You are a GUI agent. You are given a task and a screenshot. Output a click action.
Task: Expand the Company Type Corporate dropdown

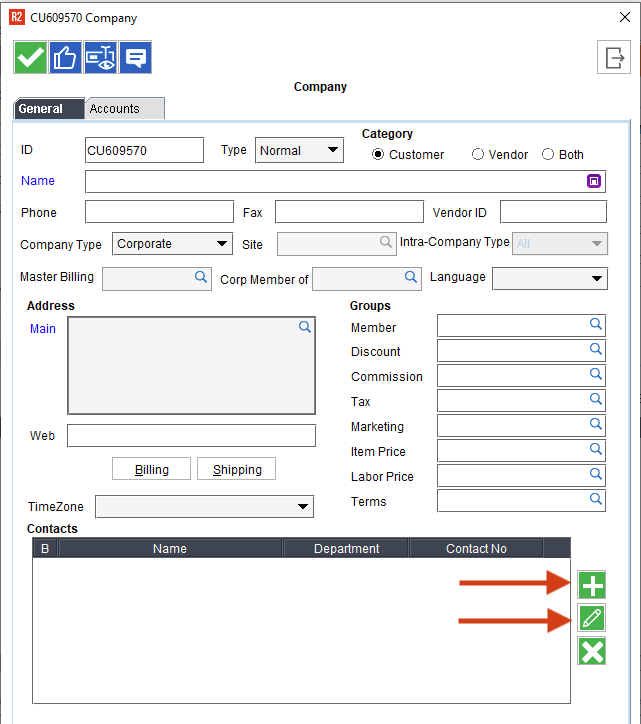172,244
